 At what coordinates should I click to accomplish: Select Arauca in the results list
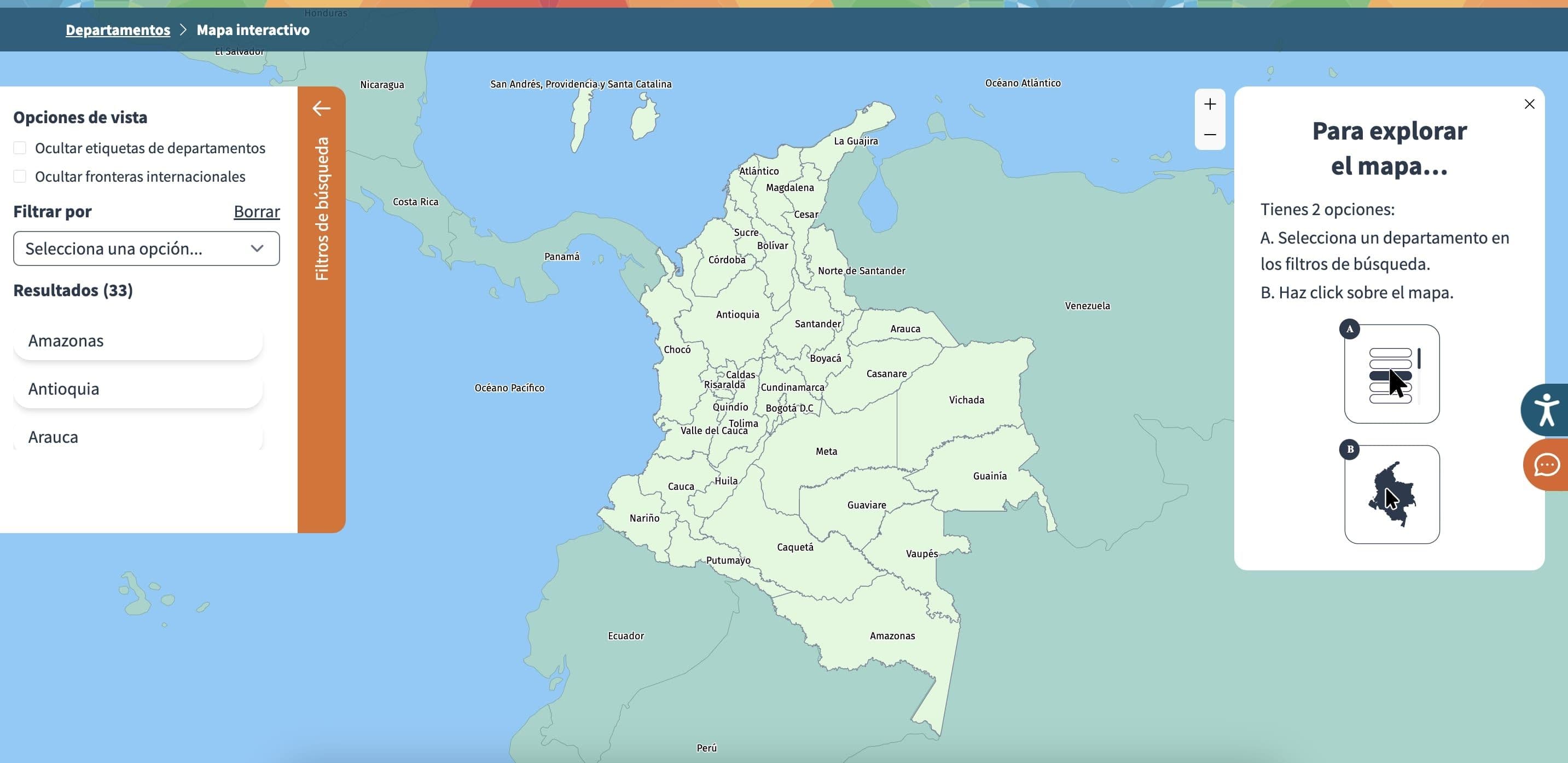click(x=138, y=437)
